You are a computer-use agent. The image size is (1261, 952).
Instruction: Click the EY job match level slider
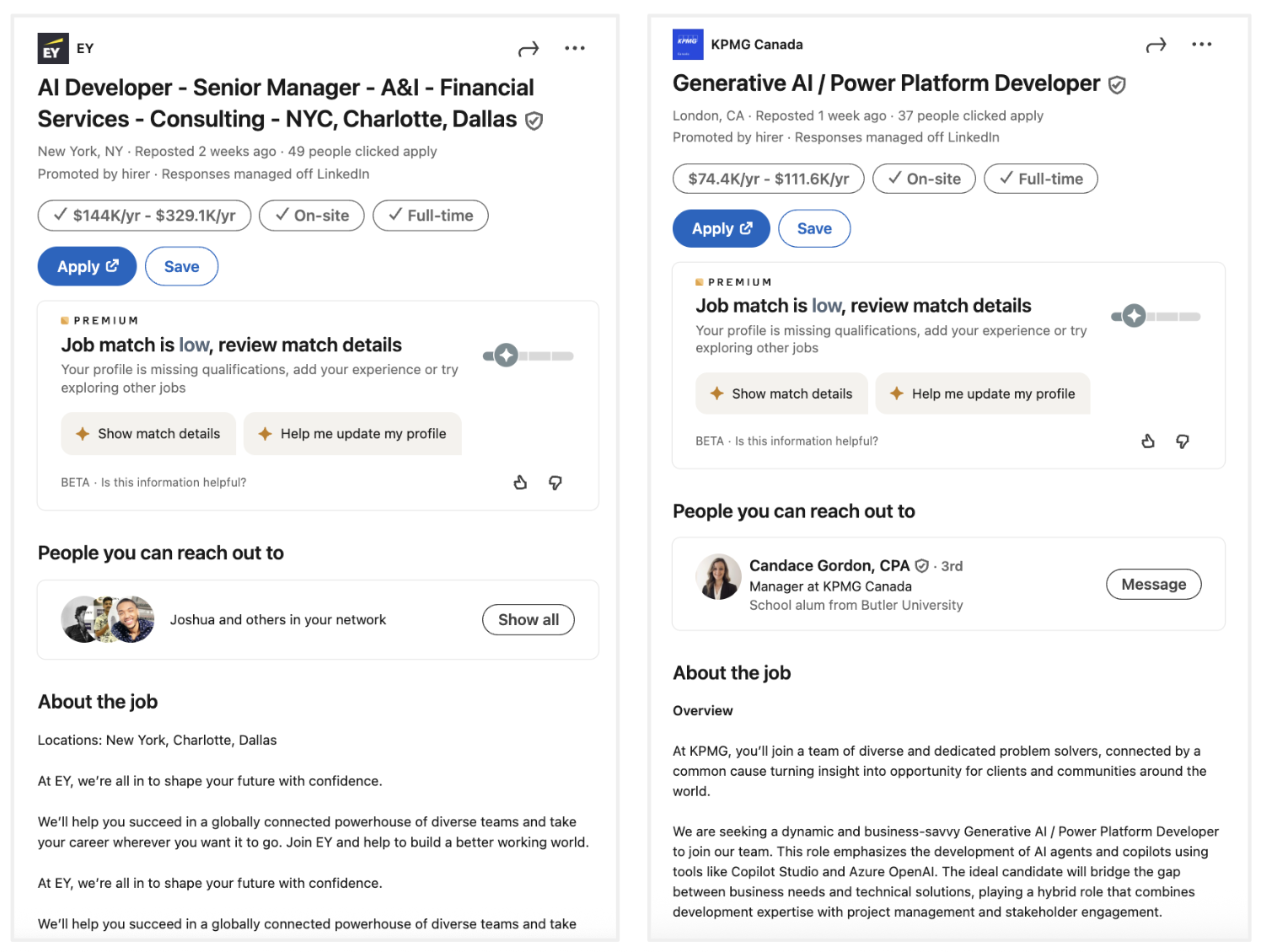coord(528,356)
